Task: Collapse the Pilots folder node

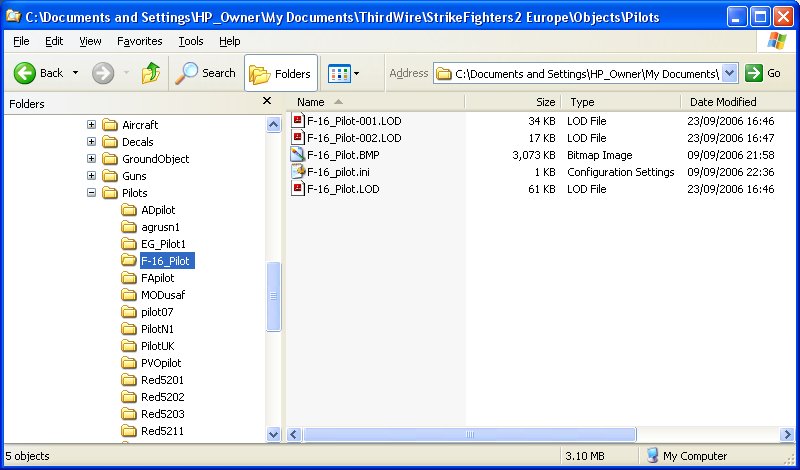Action: coord(91,193)
